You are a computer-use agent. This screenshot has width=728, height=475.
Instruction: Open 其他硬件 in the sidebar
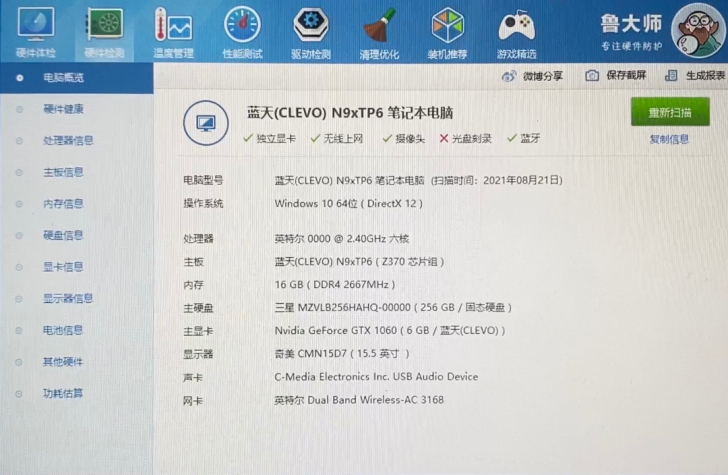tap(63, 362)
